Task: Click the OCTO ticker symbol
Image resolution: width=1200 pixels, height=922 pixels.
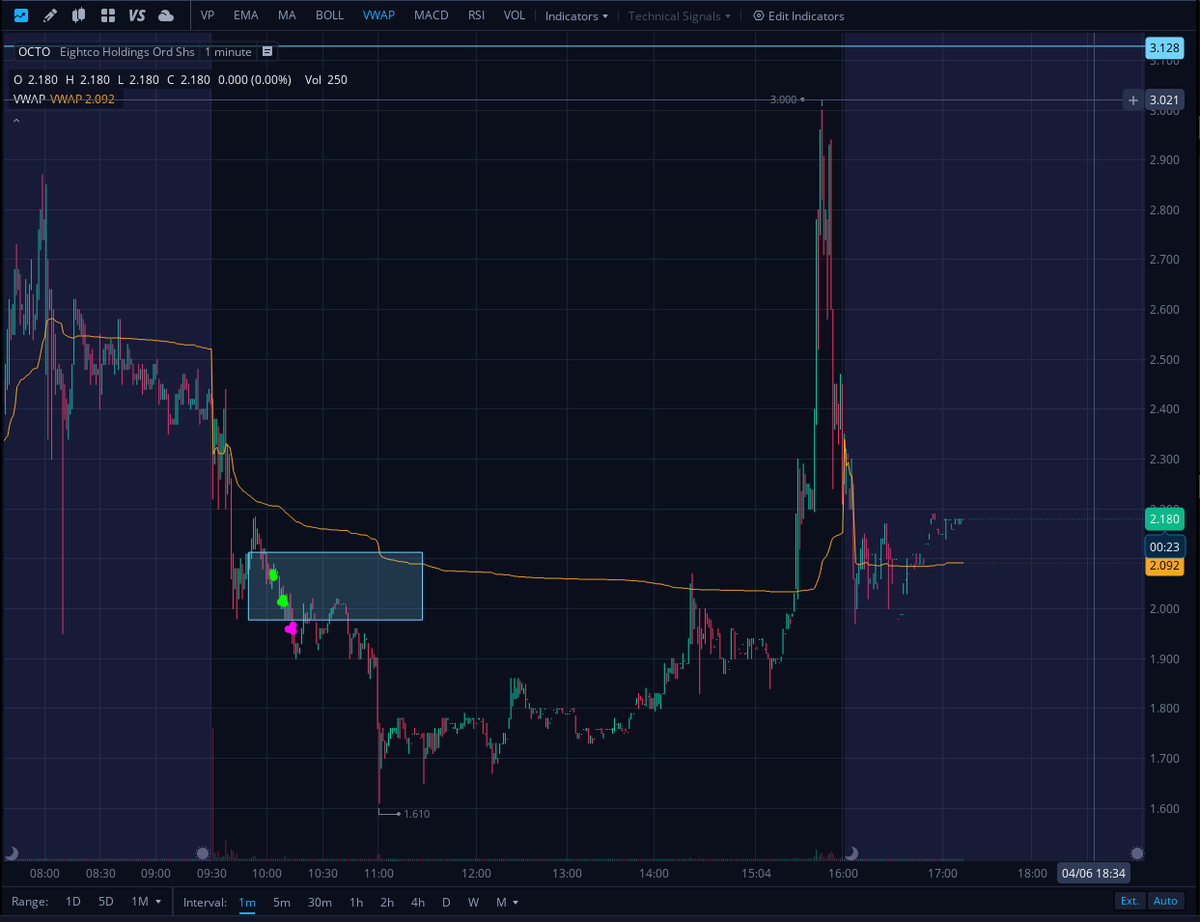Action: 34,51
